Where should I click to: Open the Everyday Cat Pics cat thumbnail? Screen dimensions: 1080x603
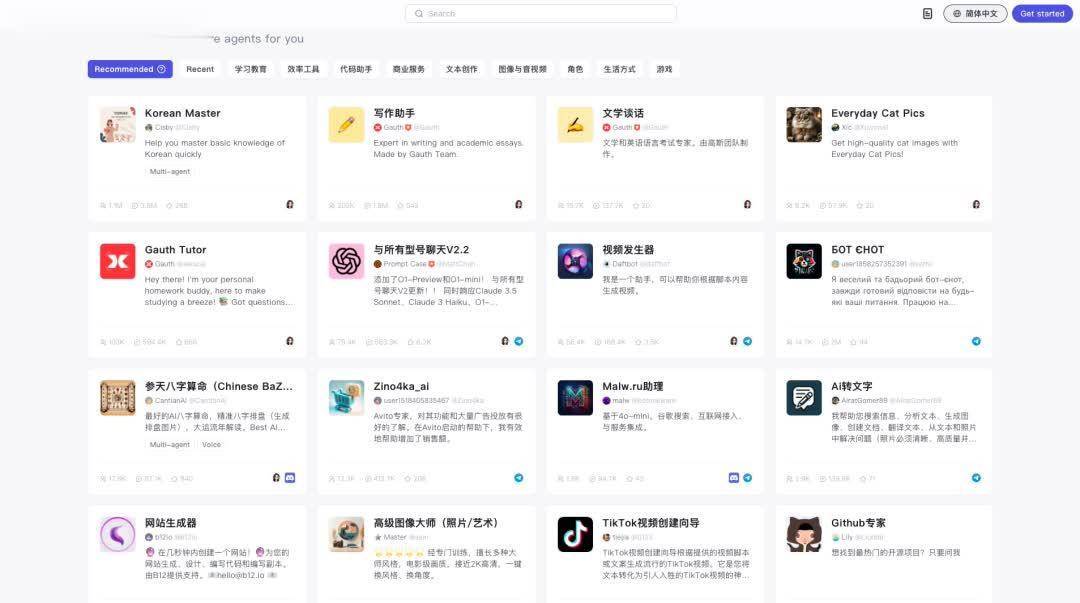click(x=804, y=124)
